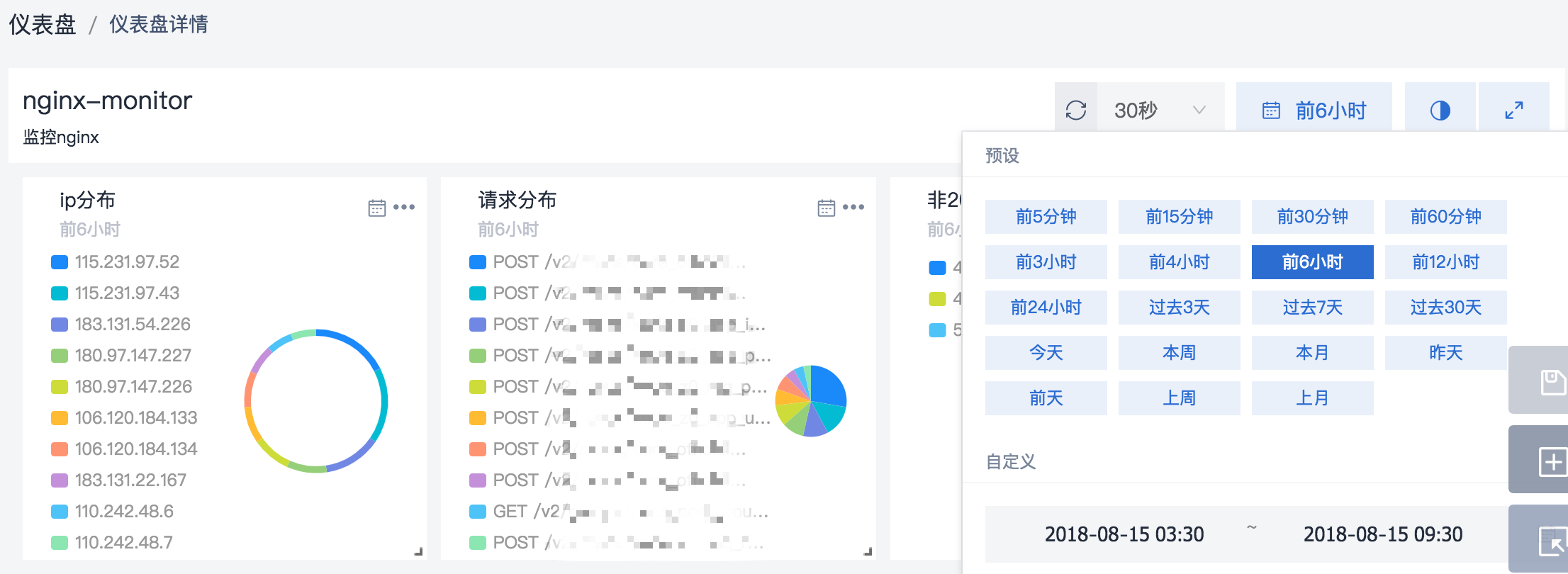Click the refresh icon beside 30秒
This screenshot has width=1568, height=574.
[x=1075, y=110]
